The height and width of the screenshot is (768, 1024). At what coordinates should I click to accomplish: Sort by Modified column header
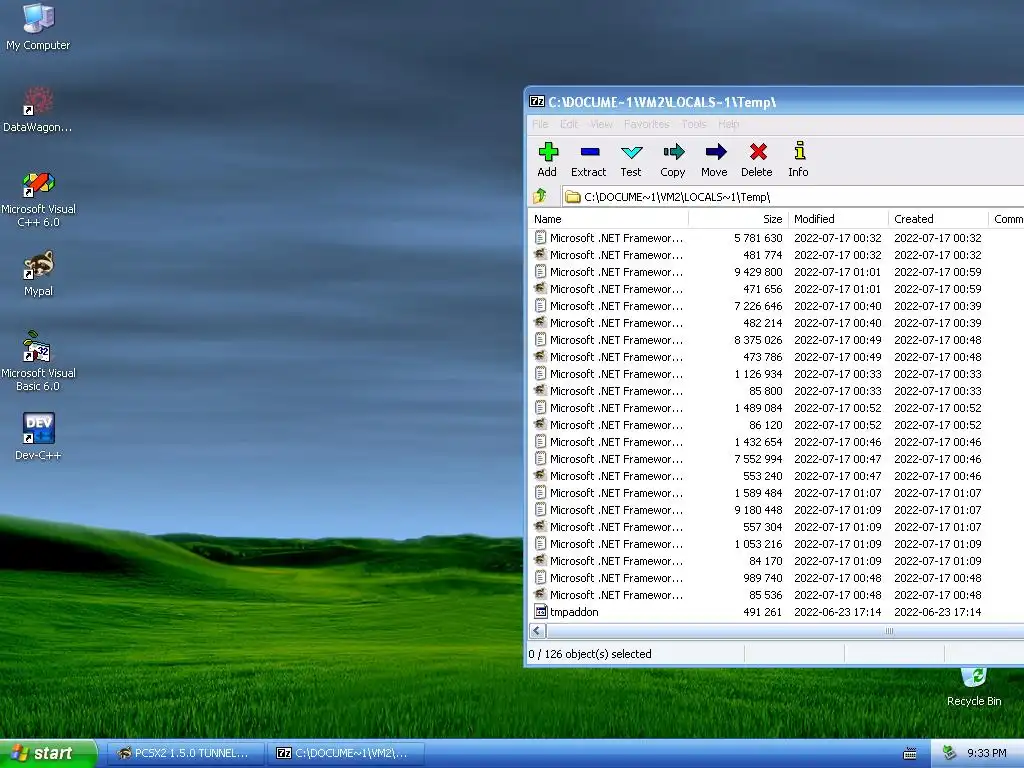tap(839, 219)
